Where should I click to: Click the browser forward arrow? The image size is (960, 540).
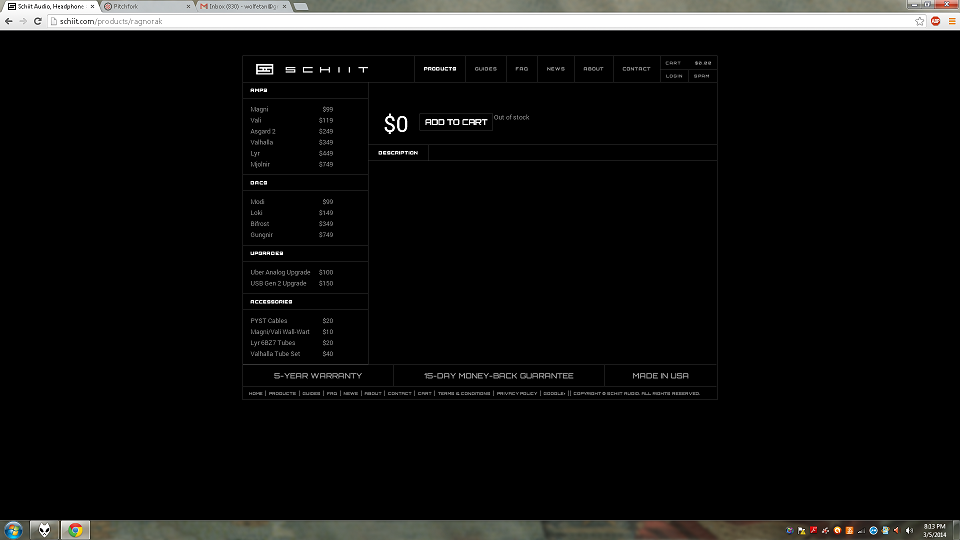[23, 21]
